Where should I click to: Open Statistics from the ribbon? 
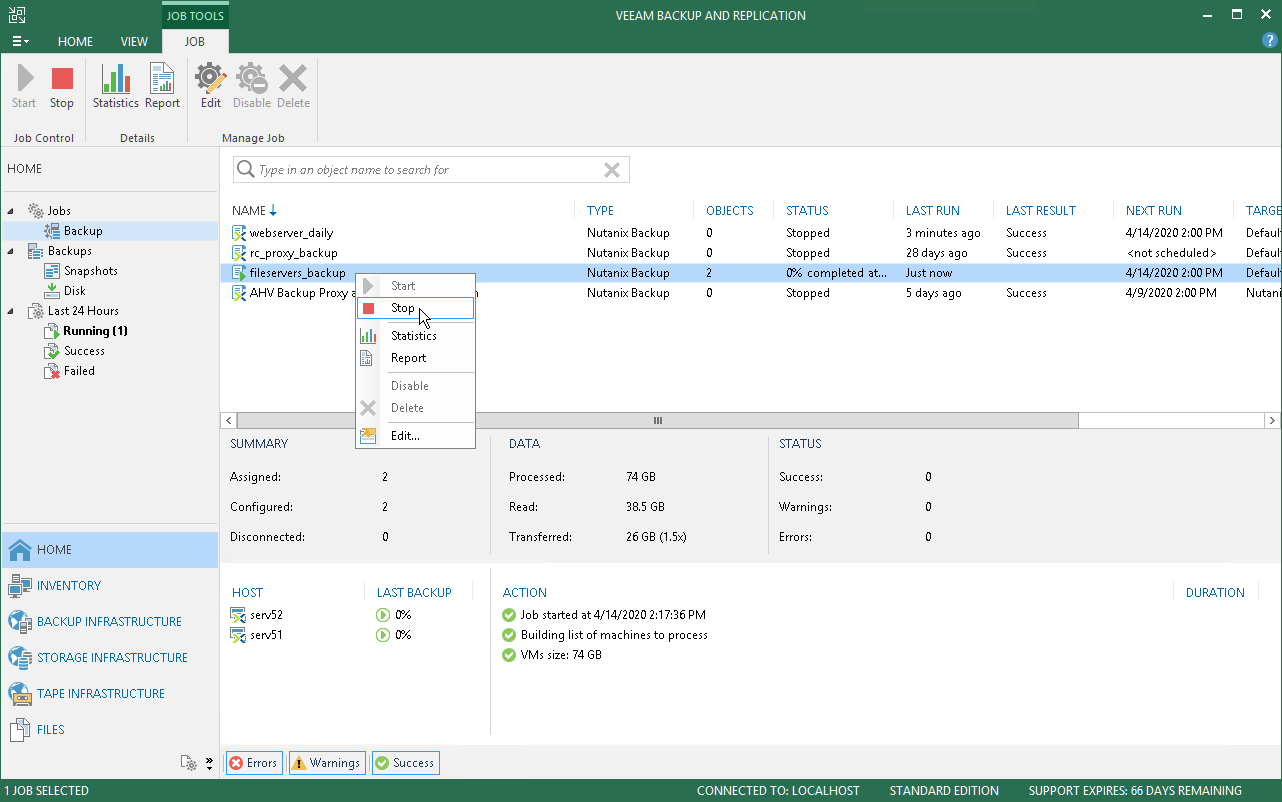tap(116, 79)
